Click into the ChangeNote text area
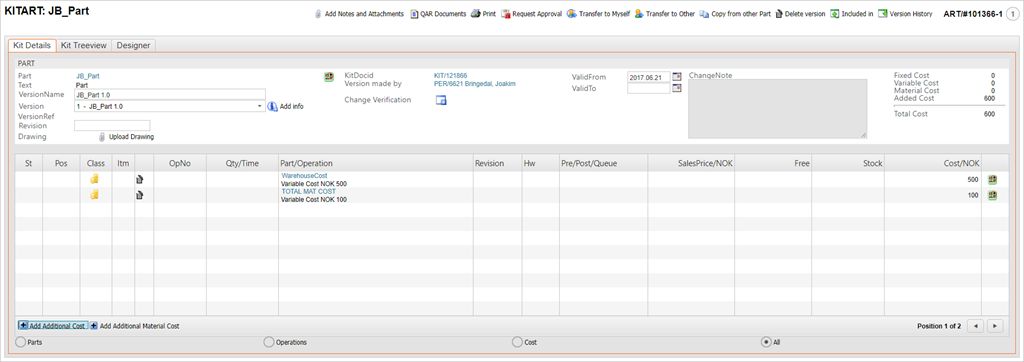This screenshot has width=1024, height=362. [777, 108]
